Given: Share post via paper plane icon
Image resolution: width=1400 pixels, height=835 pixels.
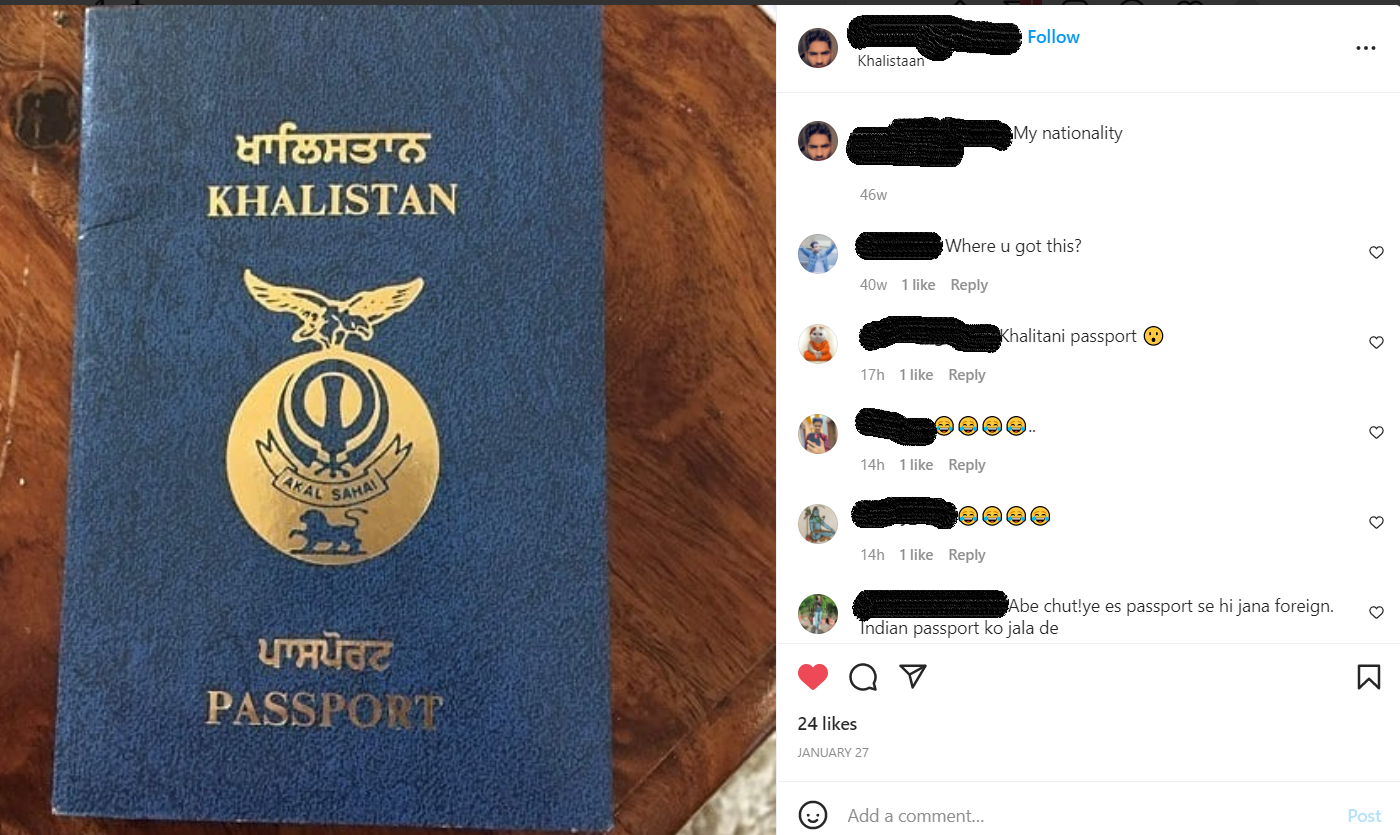Looking at the screenshot, I should (912, 677).
